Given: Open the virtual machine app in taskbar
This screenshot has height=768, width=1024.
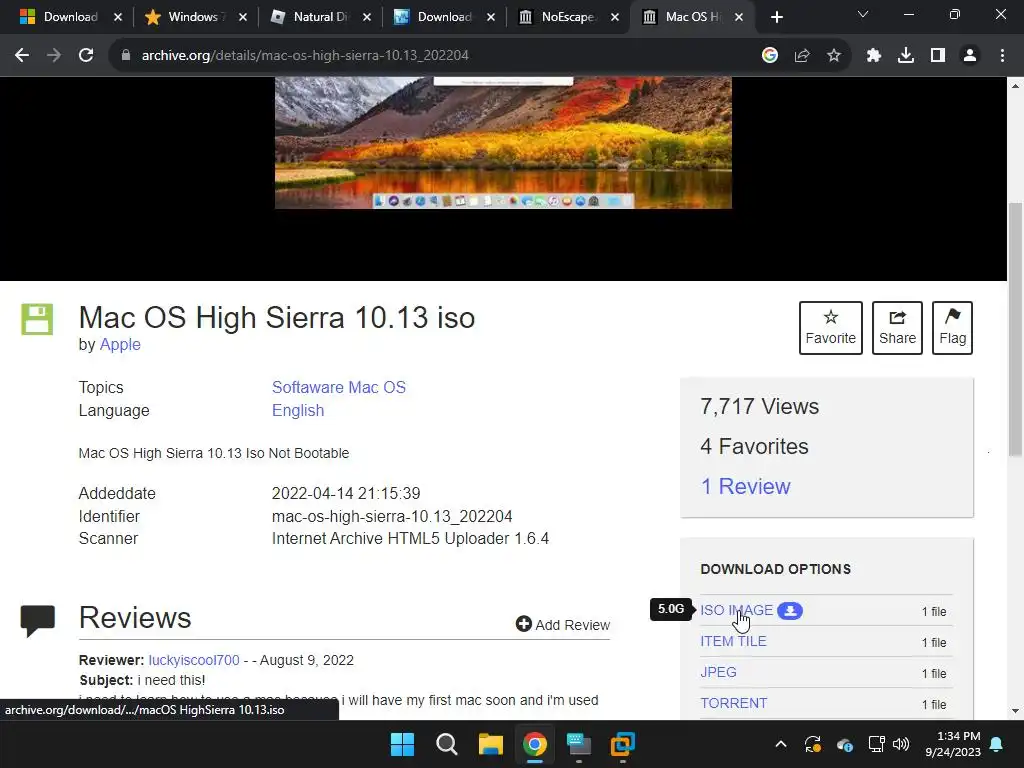Looking at the screenshot, I should point(622,744).
